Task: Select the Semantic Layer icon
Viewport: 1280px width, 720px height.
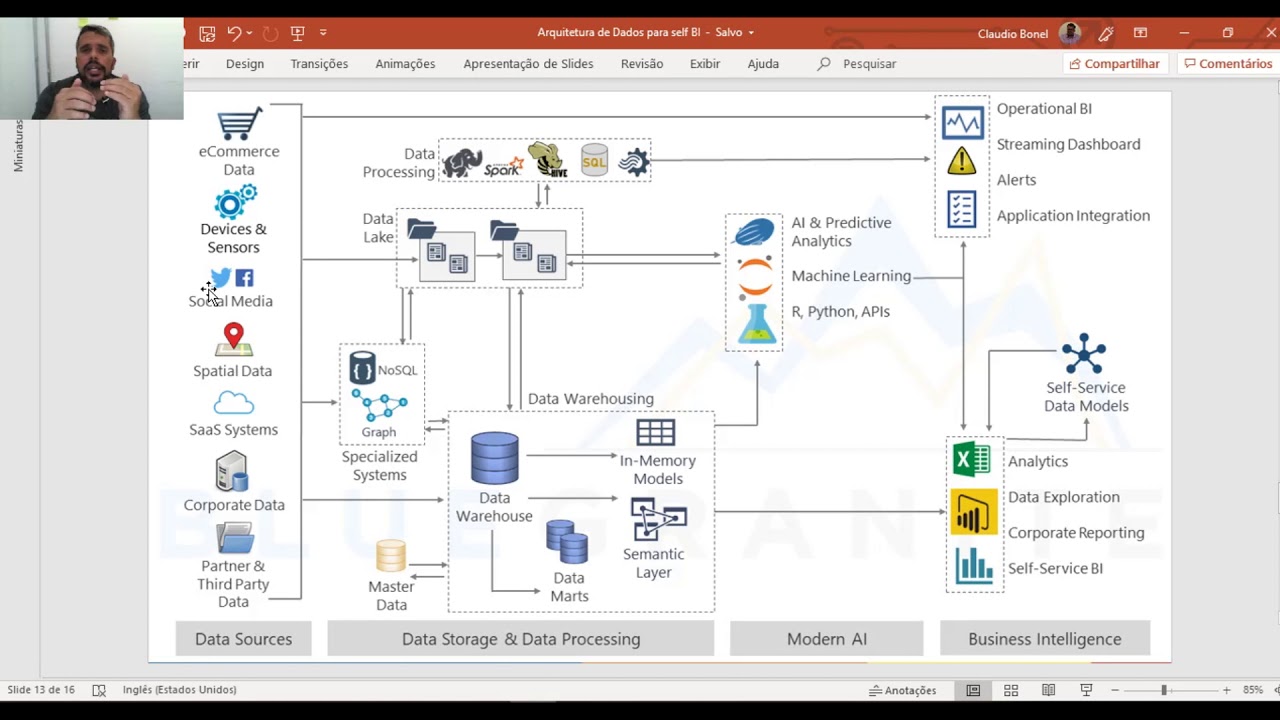Action: click(659, 519)
